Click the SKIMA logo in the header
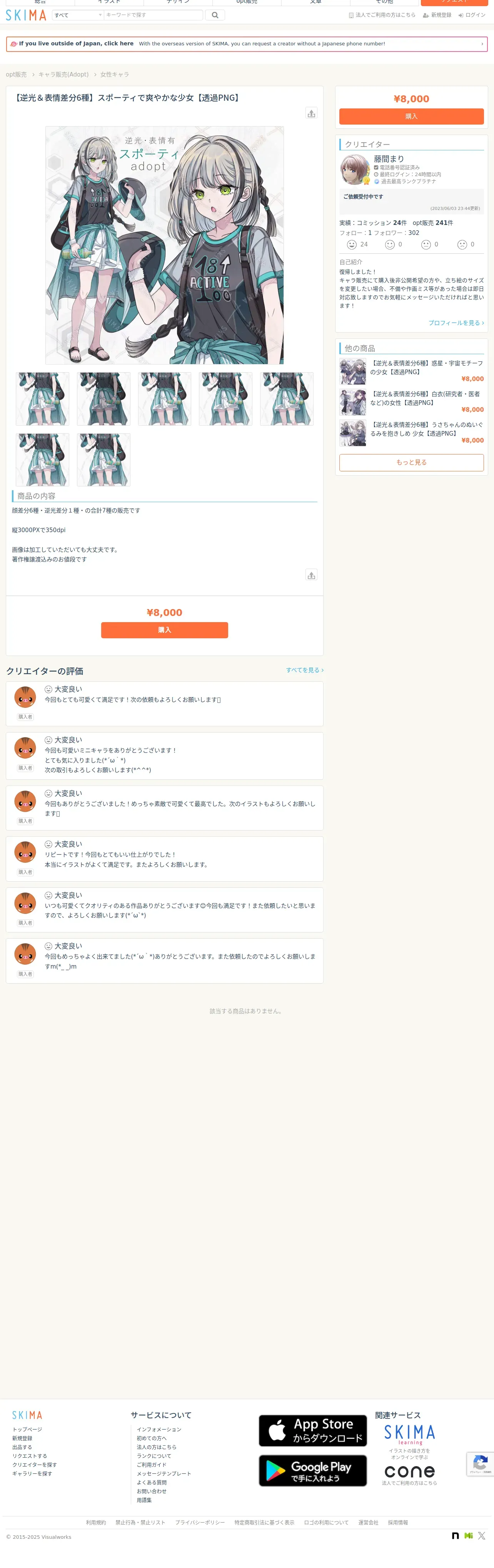 point(26,15)
